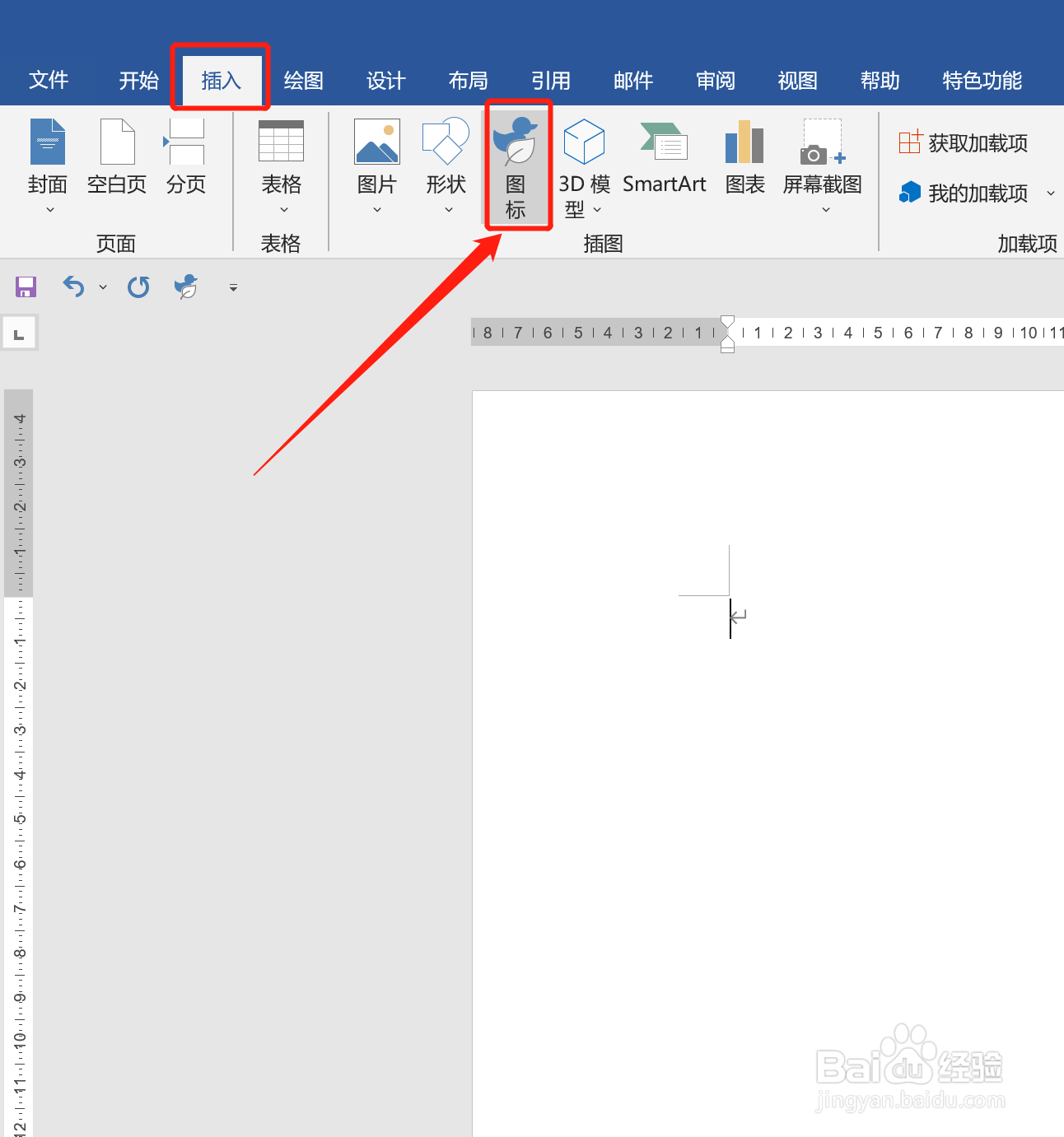Expand the Shapes (形状) dropdown arrow
This screenshot has height=1137, width=1064.
(449, 210)
